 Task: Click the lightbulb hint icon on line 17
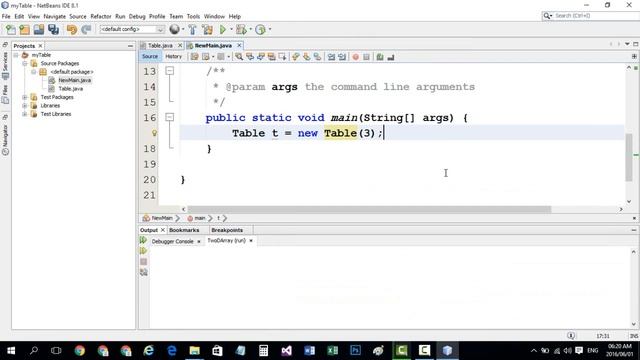coord(154,133)
